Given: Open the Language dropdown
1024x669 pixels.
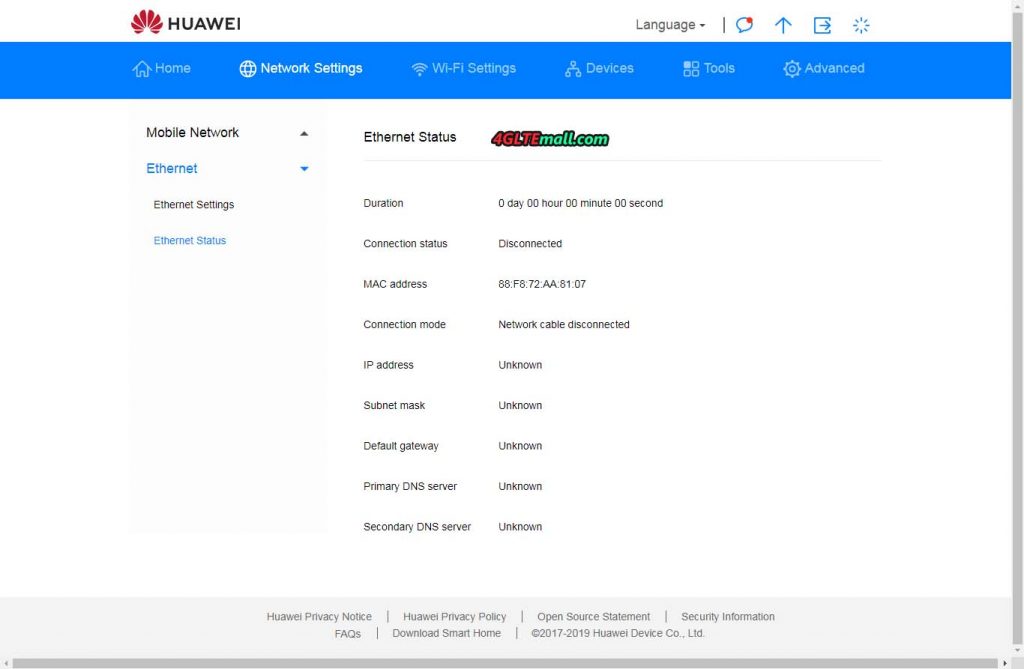Looking at the screenshot, I should (669, 24).
